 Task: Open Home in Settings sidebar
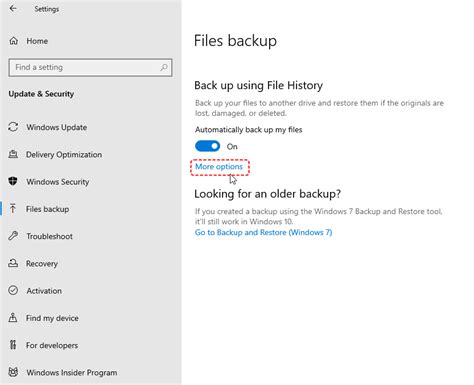click(37, 41)
